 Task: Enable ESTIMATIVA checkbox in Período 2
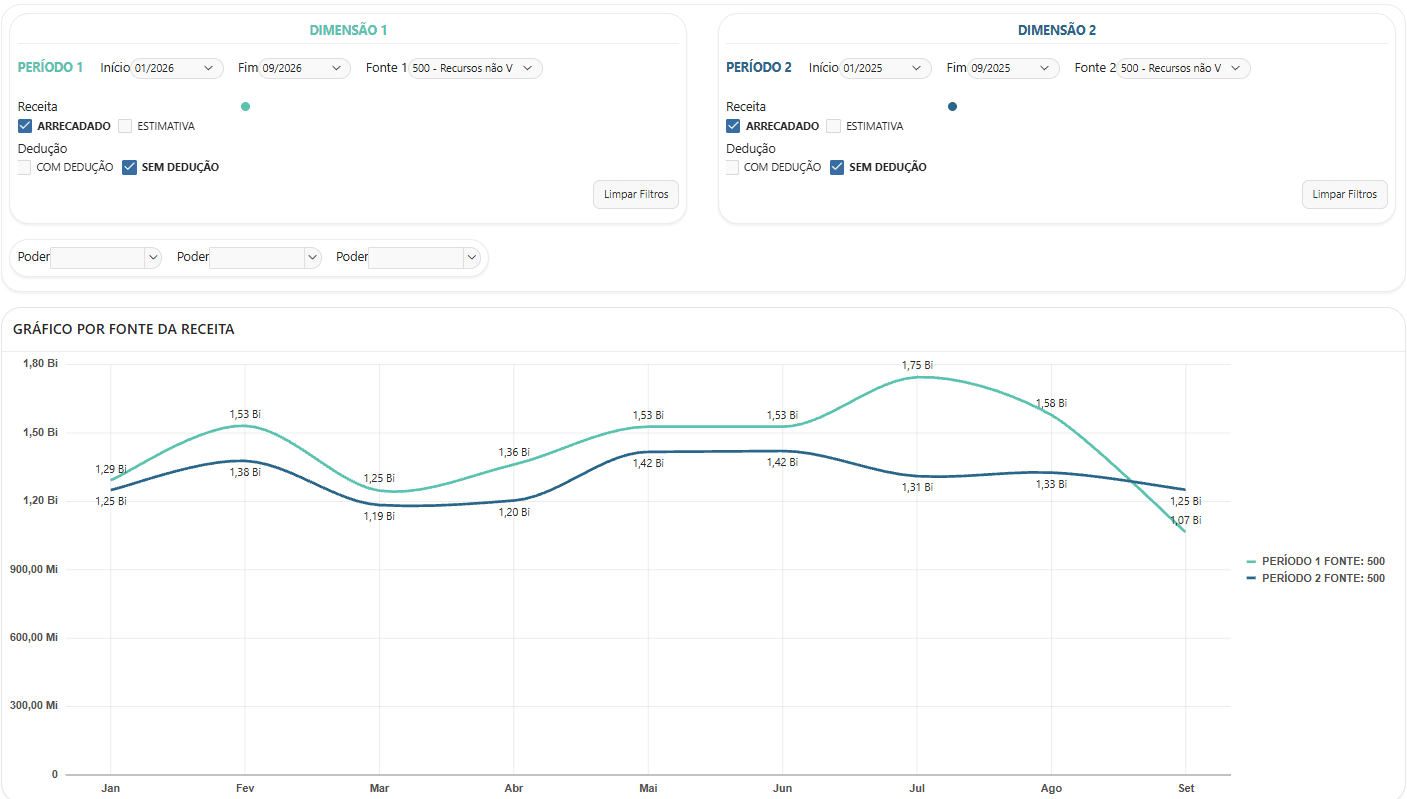click(x=833, y=126)
